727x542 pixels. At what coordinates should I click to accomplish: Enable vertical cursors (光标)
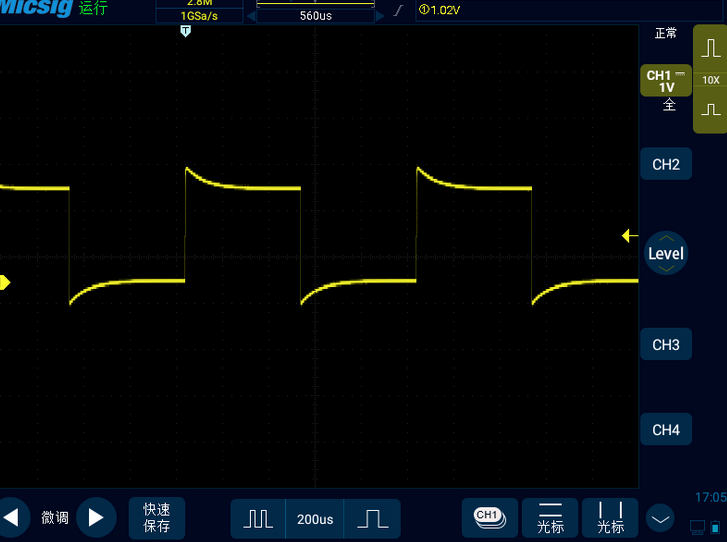[610, 517]
